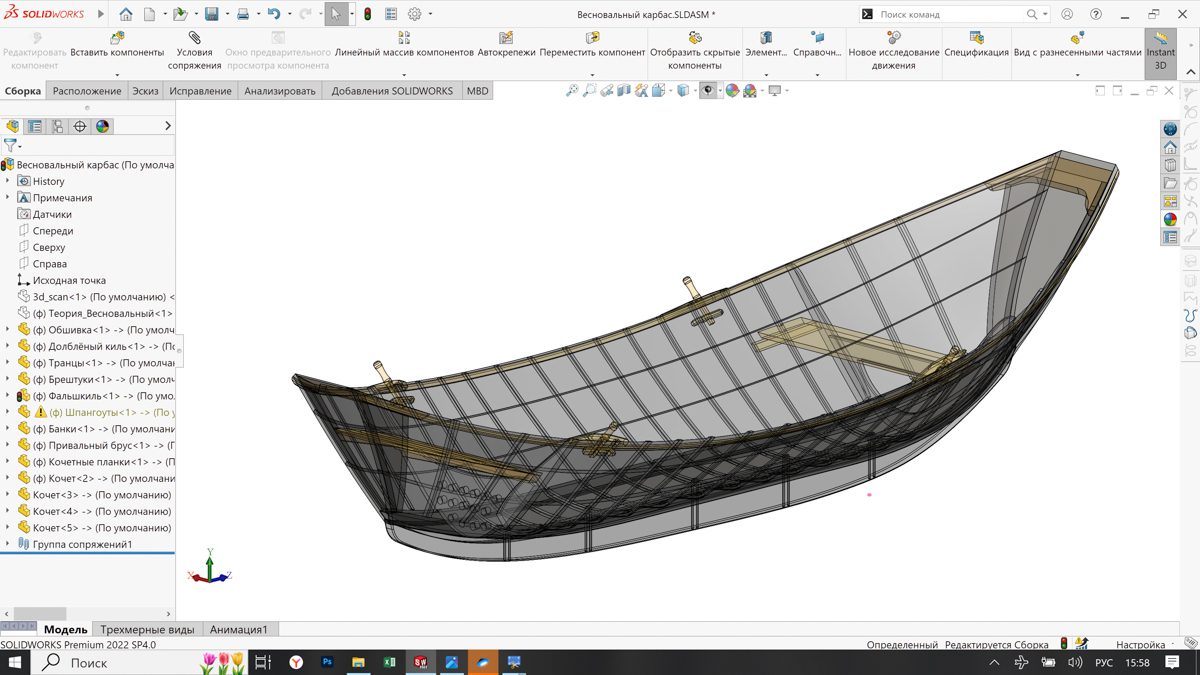This screenshot has width=1200, height=675.
Task: Open the Анимация1 bottom tab
Action: (238, 630)
